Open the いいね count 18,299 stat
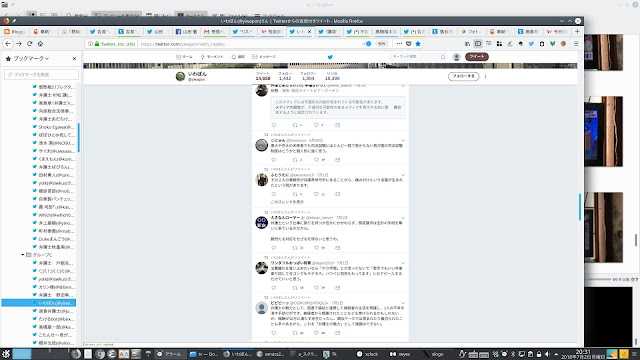The image size is (640, 360). click(x=332, y=76)
